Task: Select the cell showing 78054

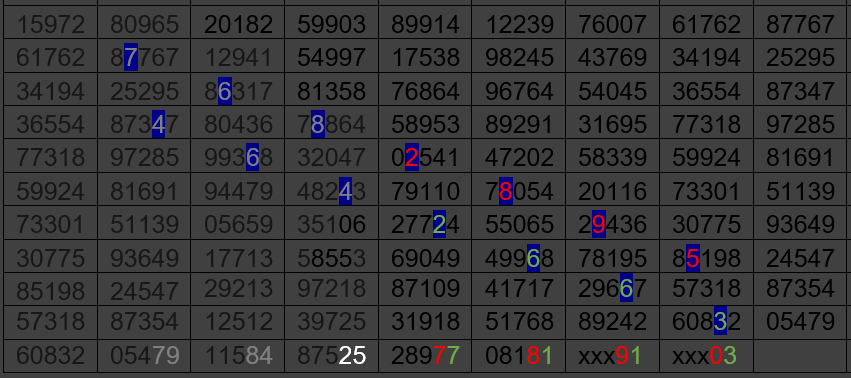Action: click(x=519, y=190)
